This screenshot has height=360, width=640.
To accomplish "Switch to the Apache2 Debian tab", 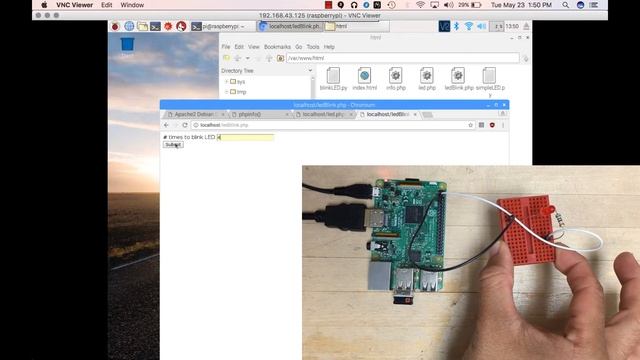I will click(x=194, y=115).
